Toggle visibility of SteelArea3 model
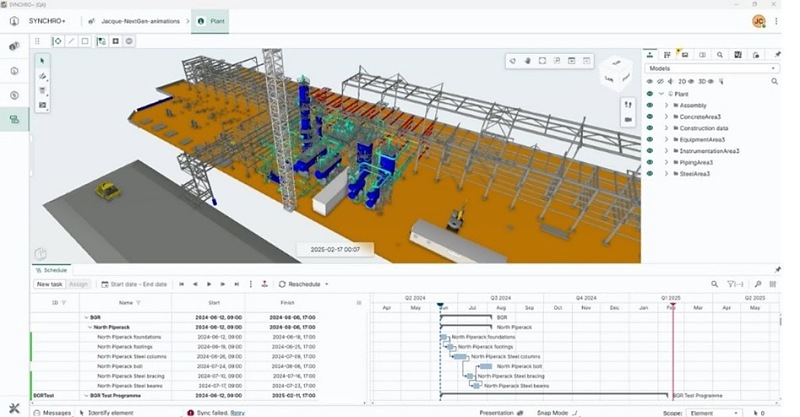This screenshot has height=417, width=800. (x=650, y=174)
